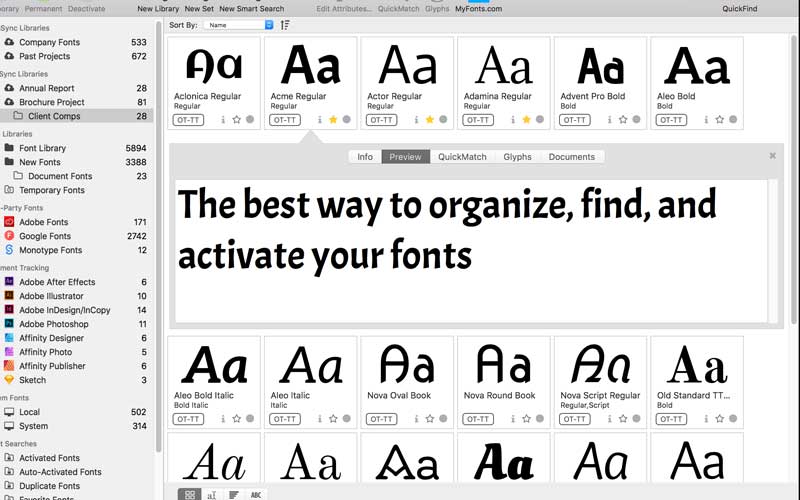Toggle activation dot on Aleo Bold Italic
The height and width of the screenshot is (500, 800).
(x=250, y=418)
